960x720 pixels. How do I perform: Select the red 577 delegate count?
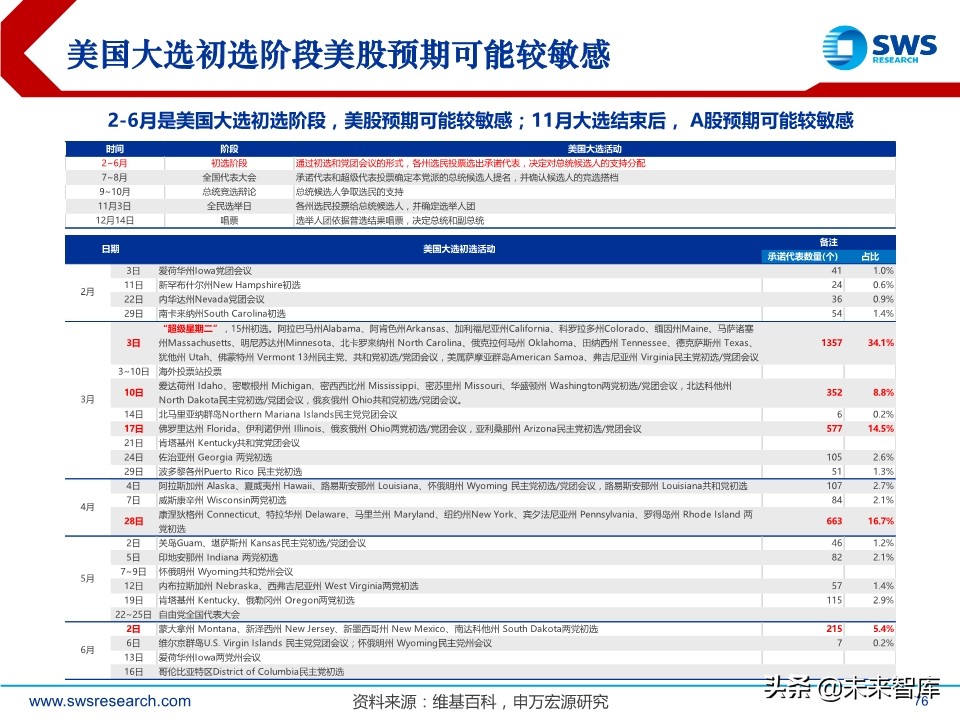[834, 429]
